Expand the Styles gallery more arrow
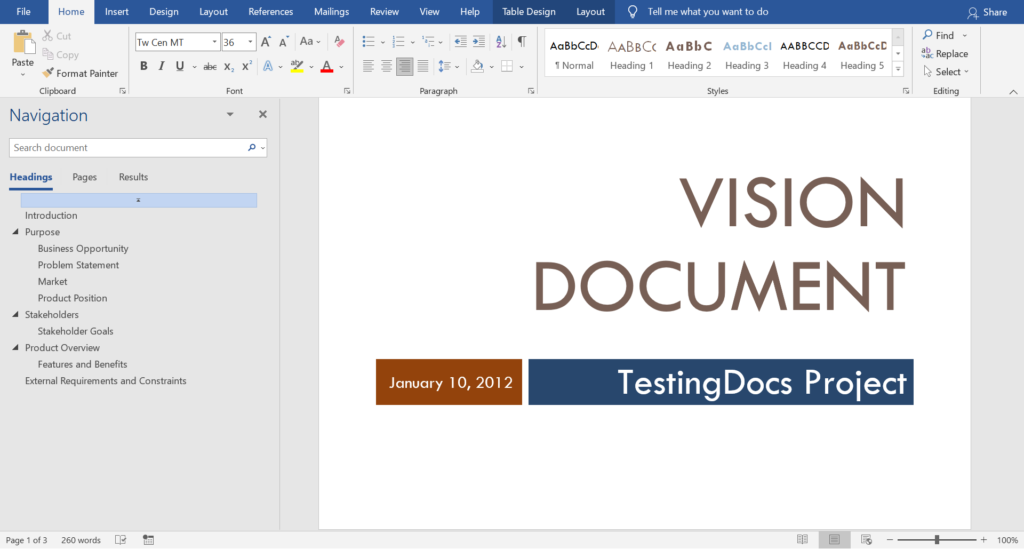Screen dimensions: 1024x549 coord(898,69)
